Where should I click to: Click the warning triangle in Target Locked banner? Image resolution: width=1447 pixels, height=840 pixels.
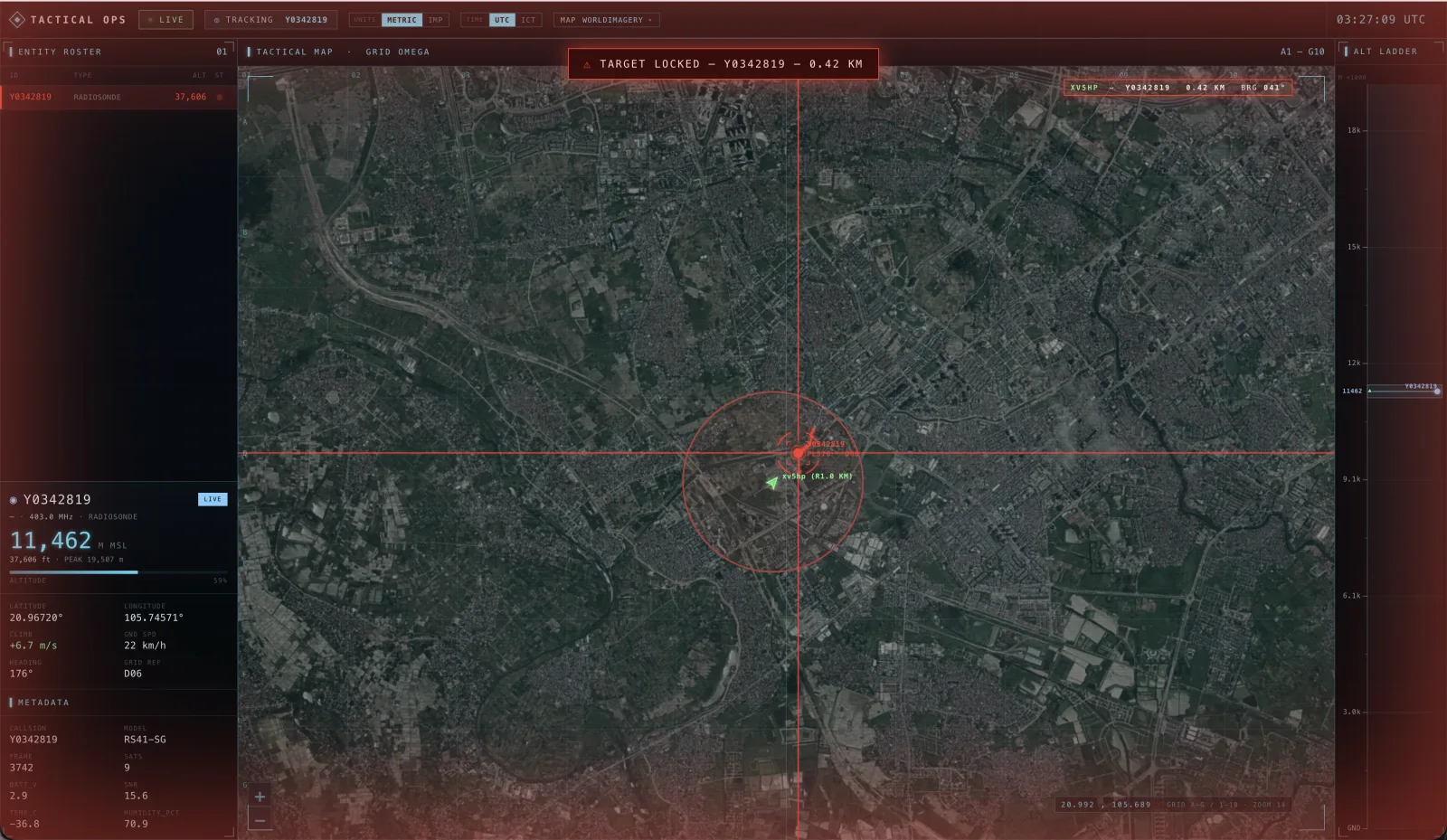(587, 64)
